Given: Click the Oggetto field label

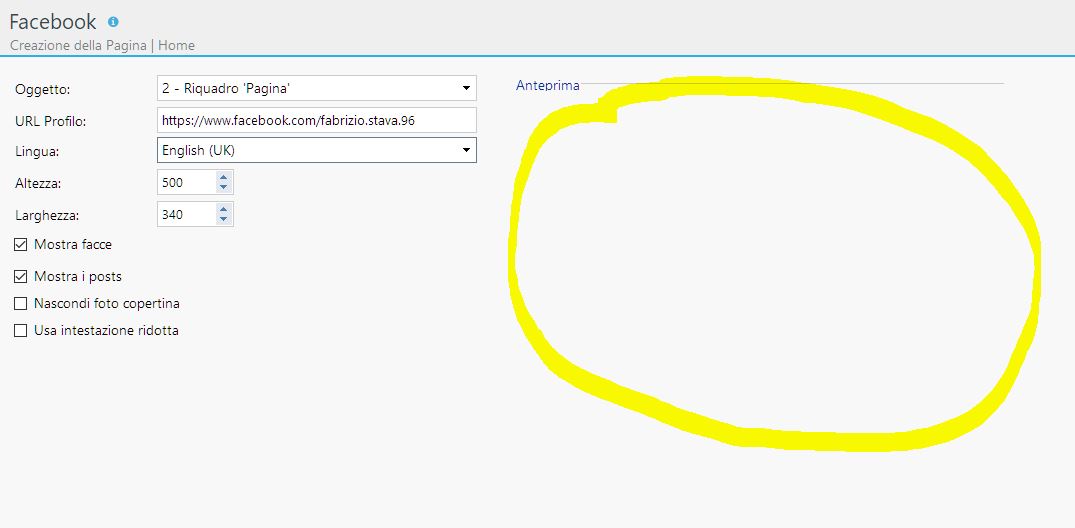Looking at the screenshot, I should click(x=43, y=90).
